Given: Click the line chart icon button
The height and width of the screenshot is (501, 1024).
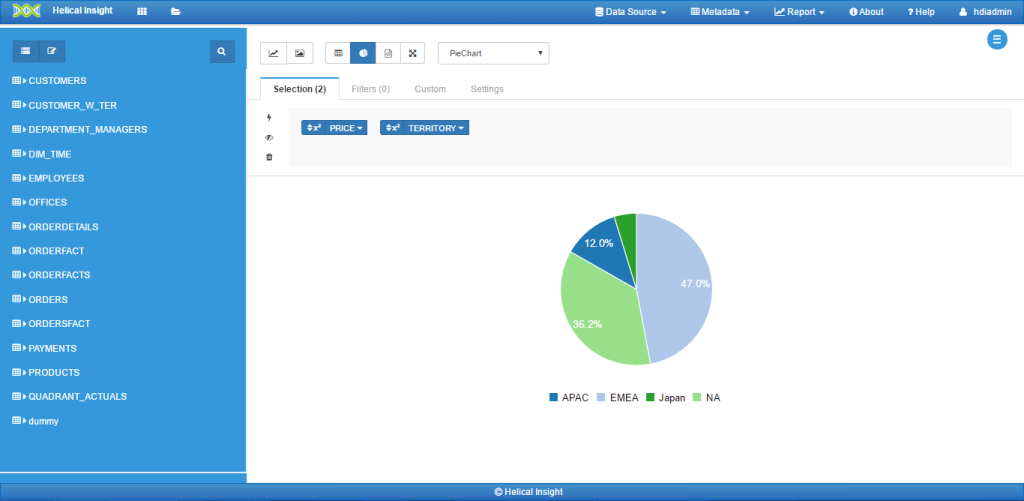Looking at the screenshot, I should 273,52.
